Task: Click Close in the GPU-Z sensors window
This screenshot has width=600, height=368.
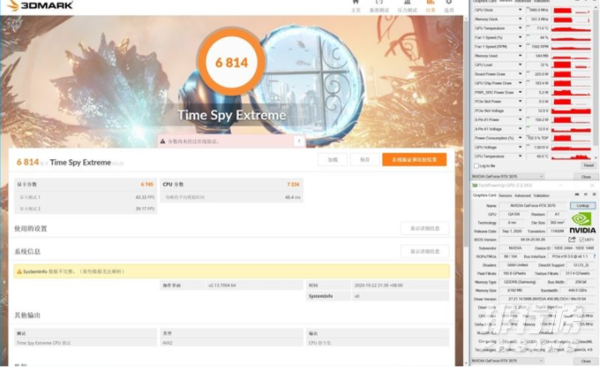Action: click(586, 177)
